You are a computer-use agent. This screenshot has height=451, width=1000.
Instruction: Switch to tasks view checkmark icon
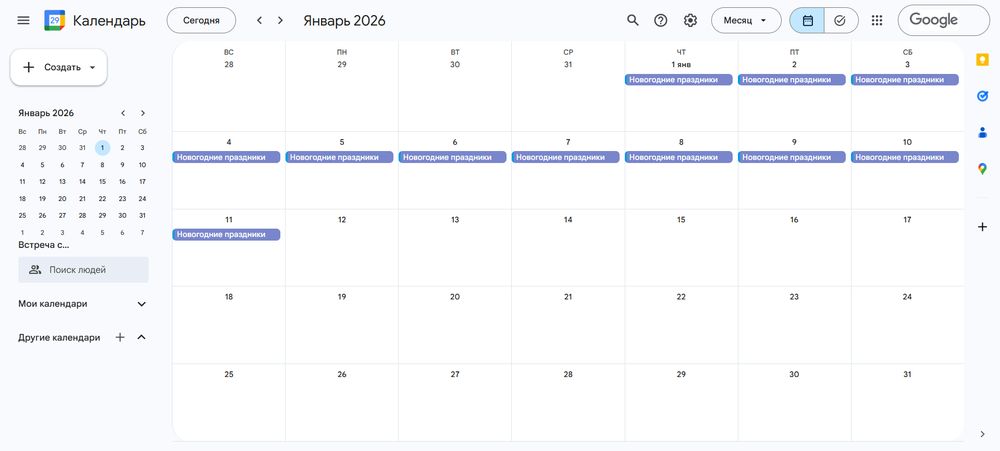(841, 20)
